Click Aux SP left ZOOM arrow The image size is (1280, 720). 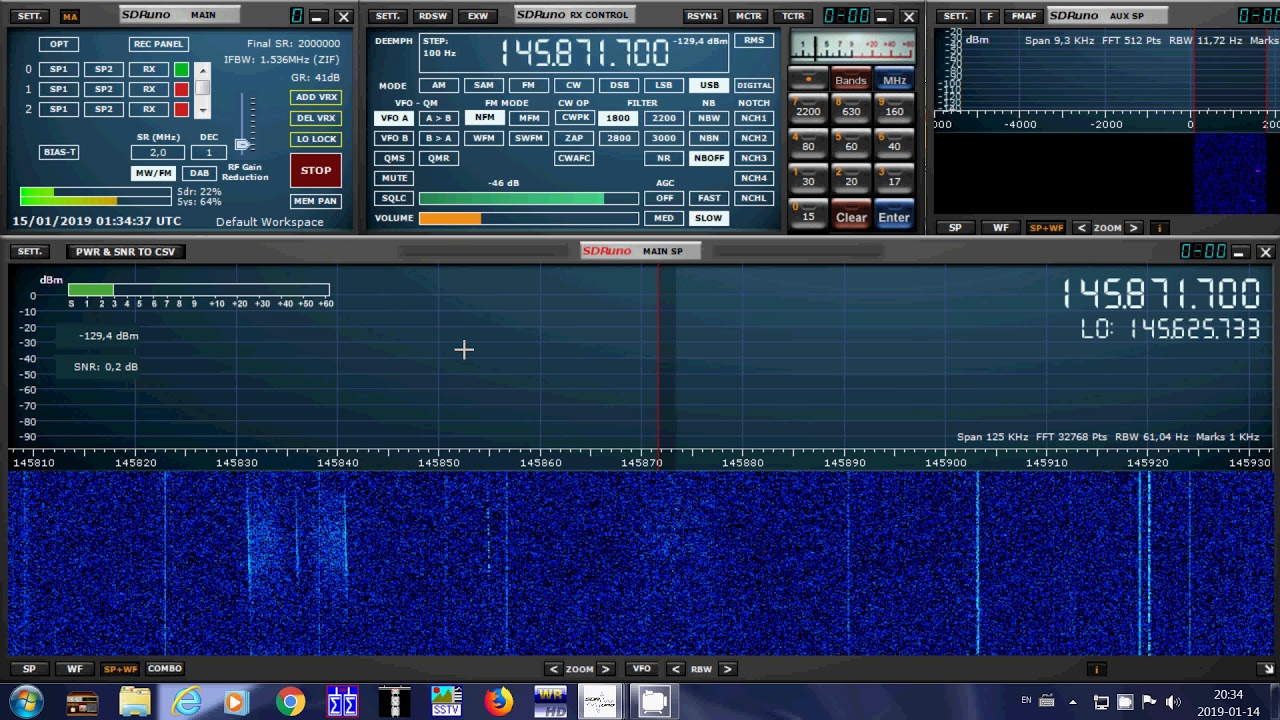pos(1081,228)
